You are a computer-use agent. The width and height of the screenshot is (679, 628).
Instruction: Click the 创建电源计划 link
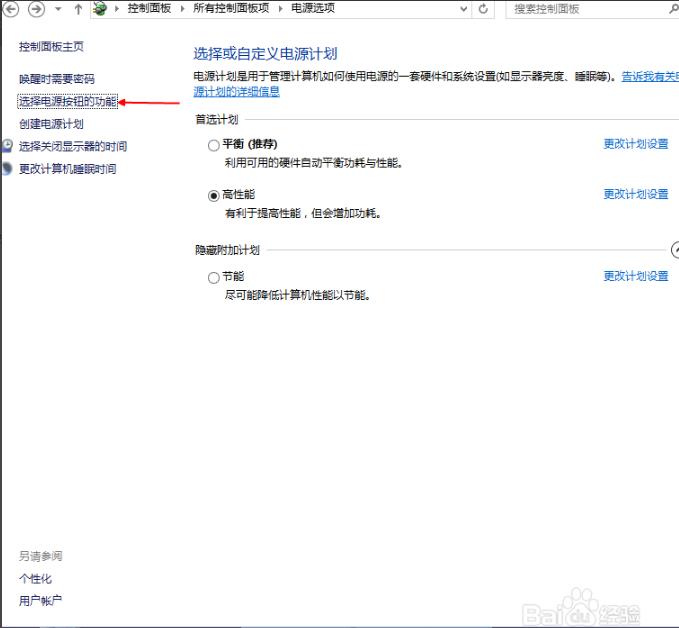51,124
